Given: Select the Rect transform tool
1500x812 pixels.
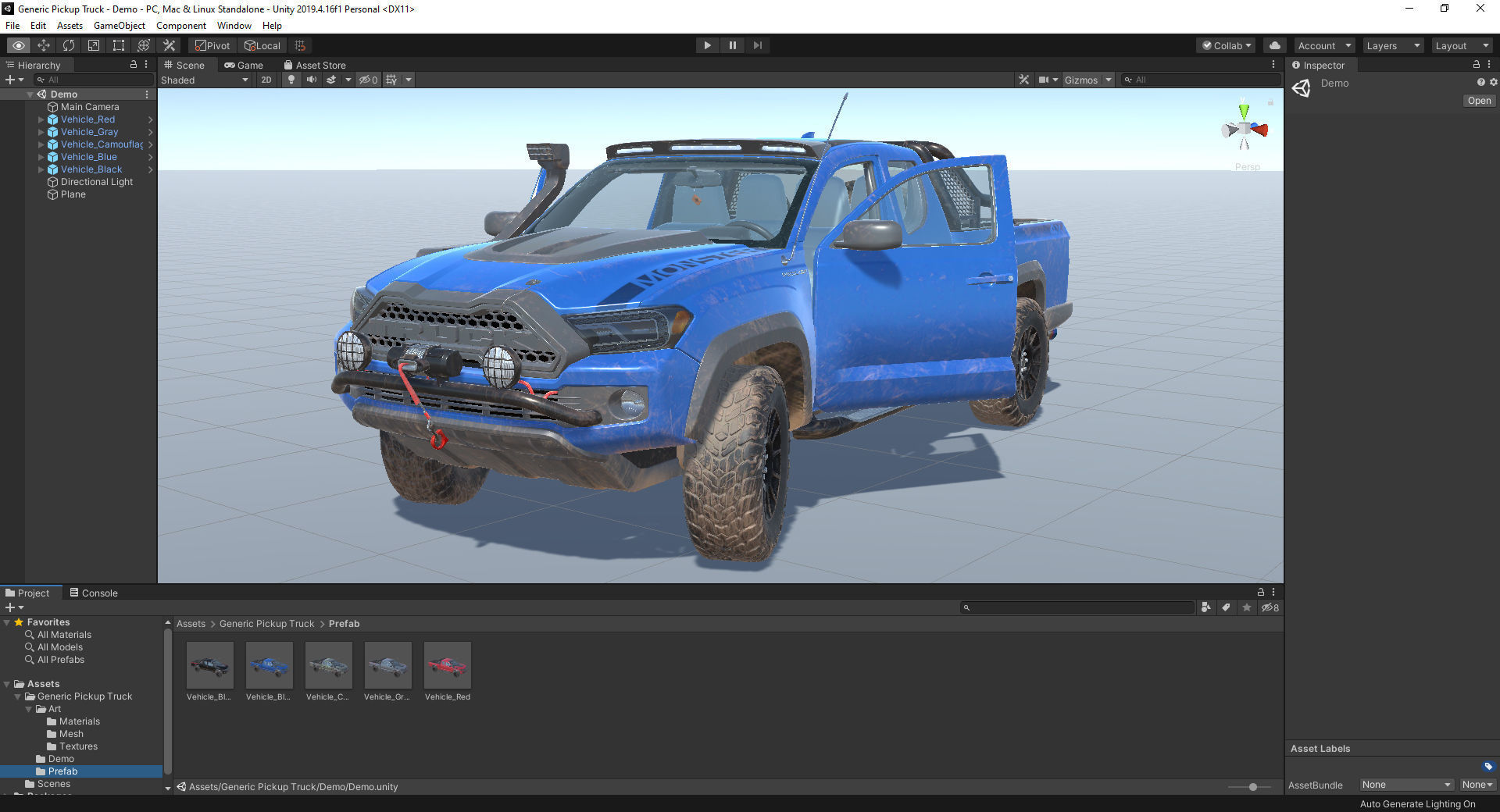Looking at the screenshot, I should [119, 45].
